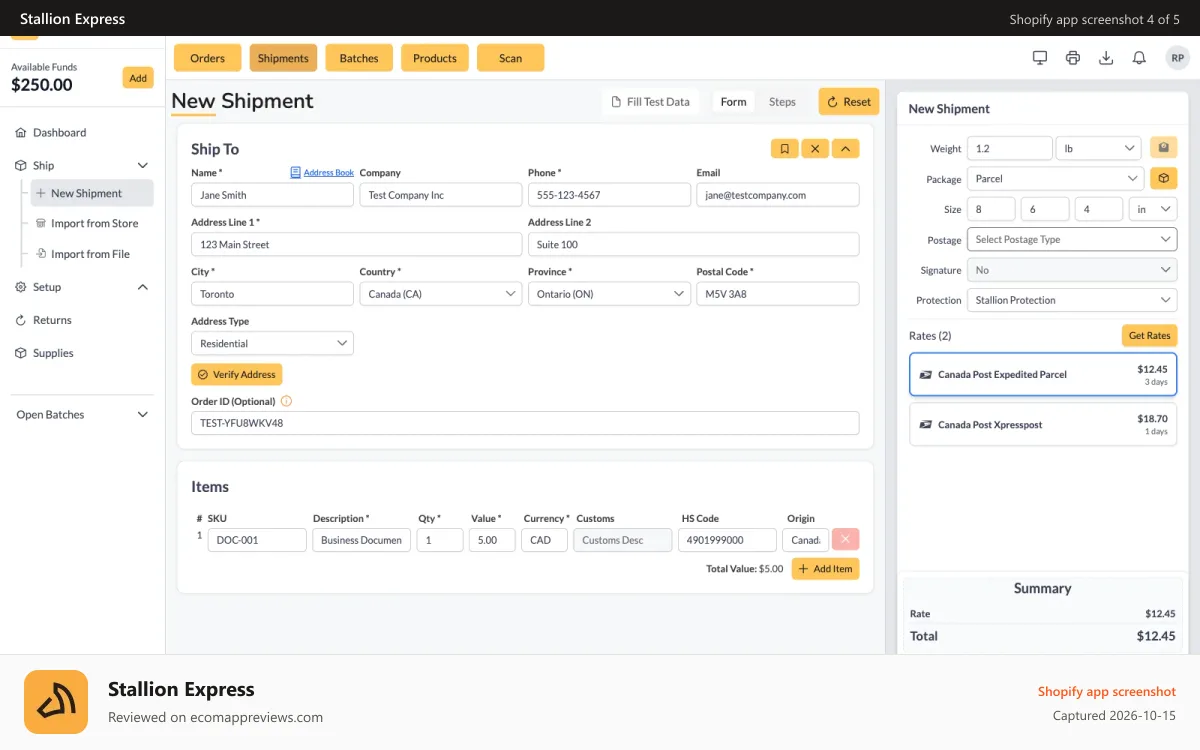This screenshot has width=1200, height=750.
Task: Open the Country dropdown
Action: coord(441,294)
